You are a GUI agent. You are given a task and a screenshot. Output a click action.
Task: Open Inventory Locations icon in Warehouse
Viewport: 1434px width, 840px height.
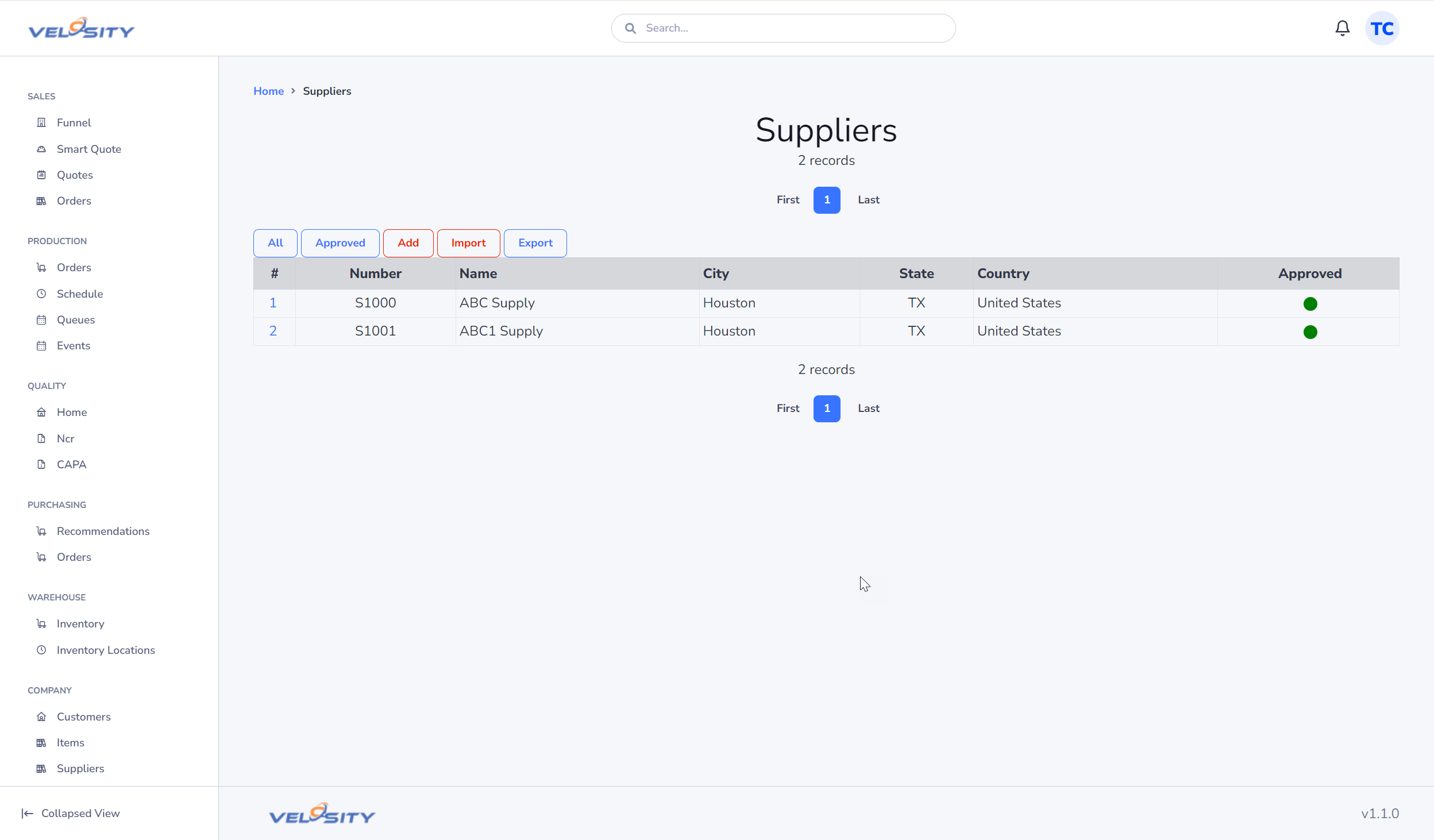pyautogui.click(x=41, y=649)
